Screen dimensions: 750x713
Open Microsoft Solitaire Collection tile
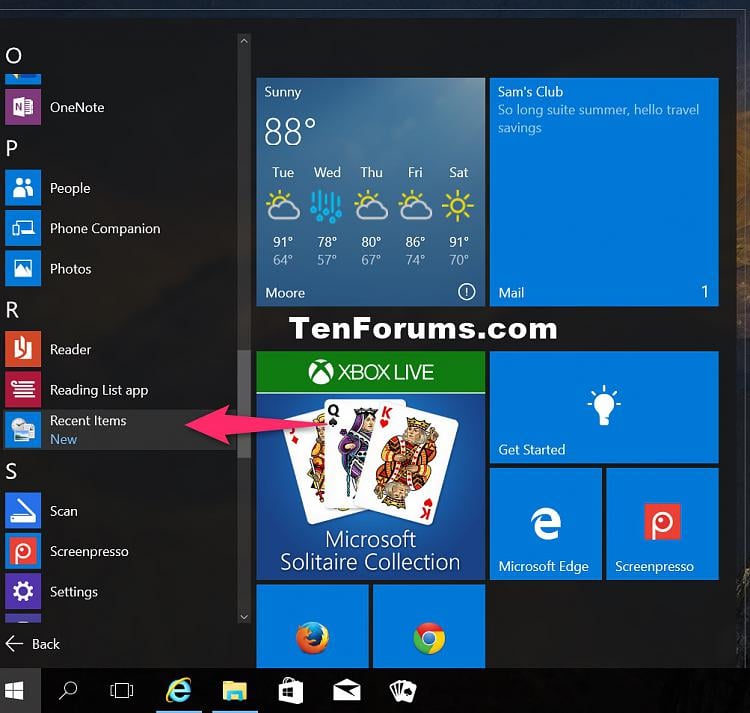click(371, 465)
